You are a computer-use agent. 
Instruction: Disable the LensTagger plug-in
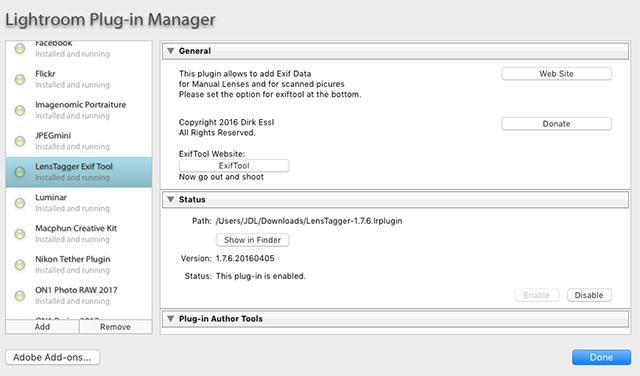point(589,295)
